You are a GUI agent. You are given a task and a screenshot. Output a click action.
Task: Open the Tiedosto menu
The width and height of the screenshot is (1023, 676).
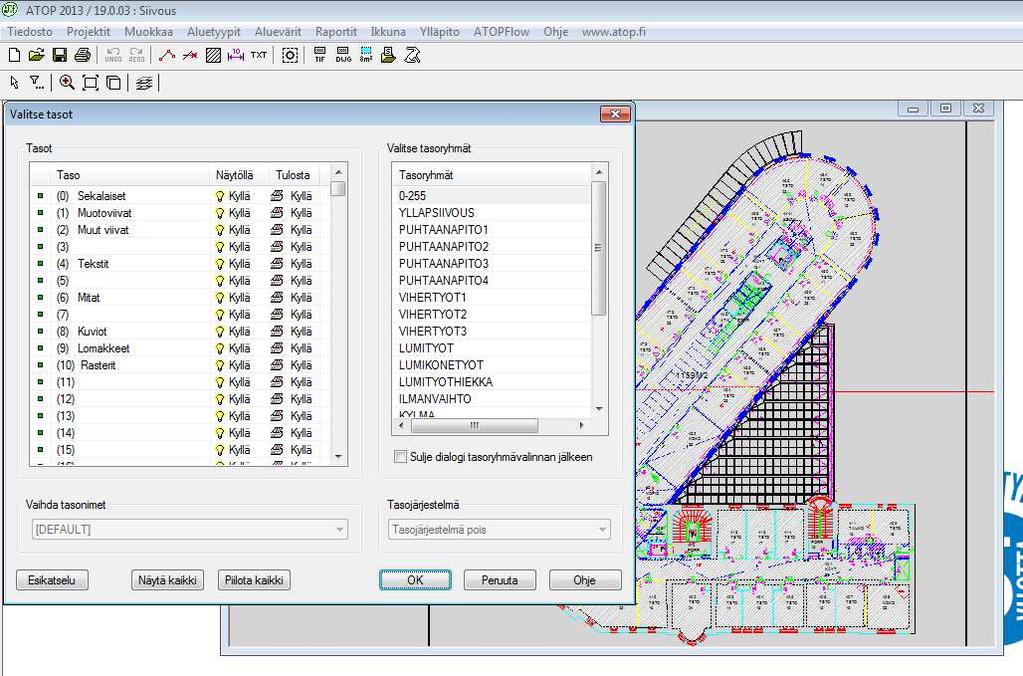30,32
